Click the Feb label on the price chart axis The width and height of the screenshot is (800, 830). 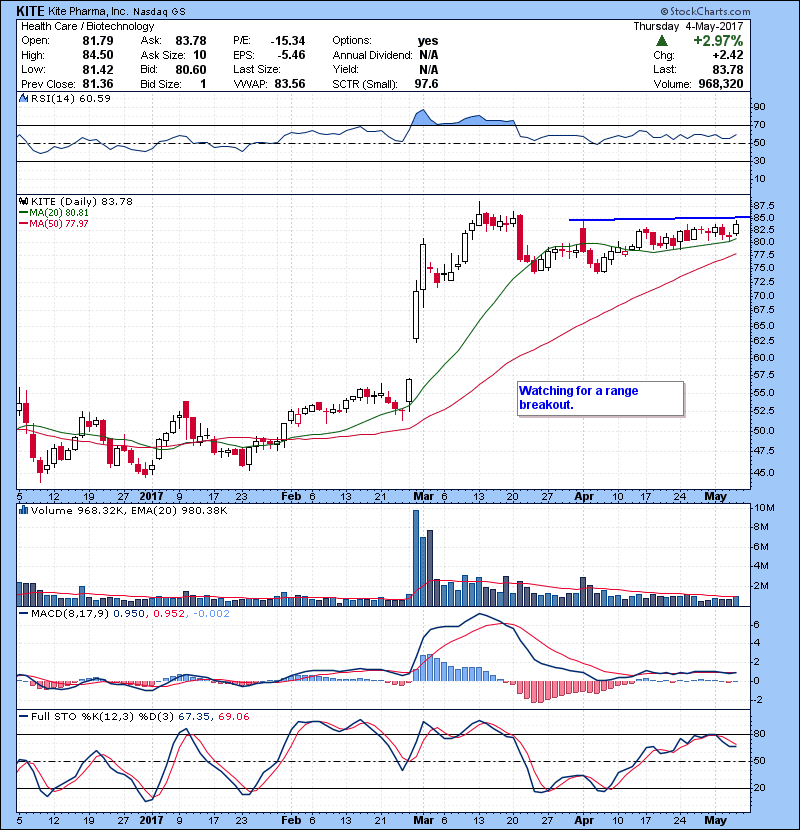[291, 497]
